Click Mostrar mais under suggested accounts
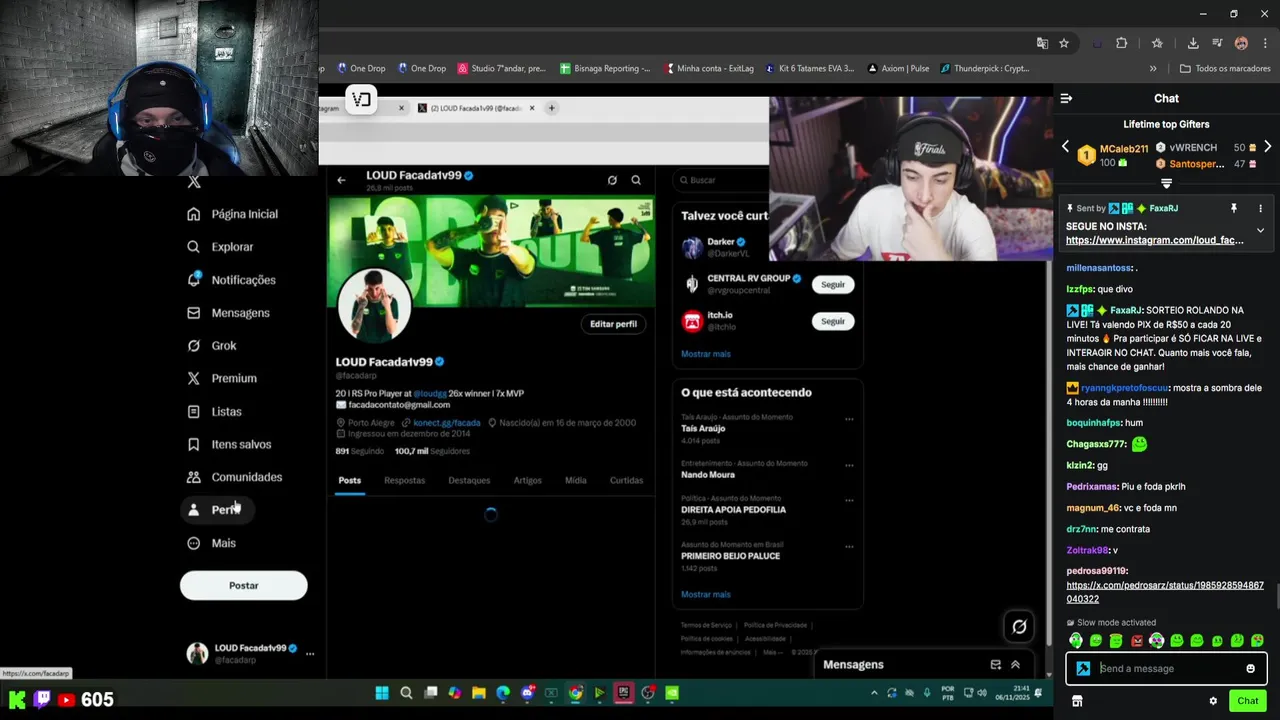The height and width of the screenshot is (720, 1280). pos(706,354)
